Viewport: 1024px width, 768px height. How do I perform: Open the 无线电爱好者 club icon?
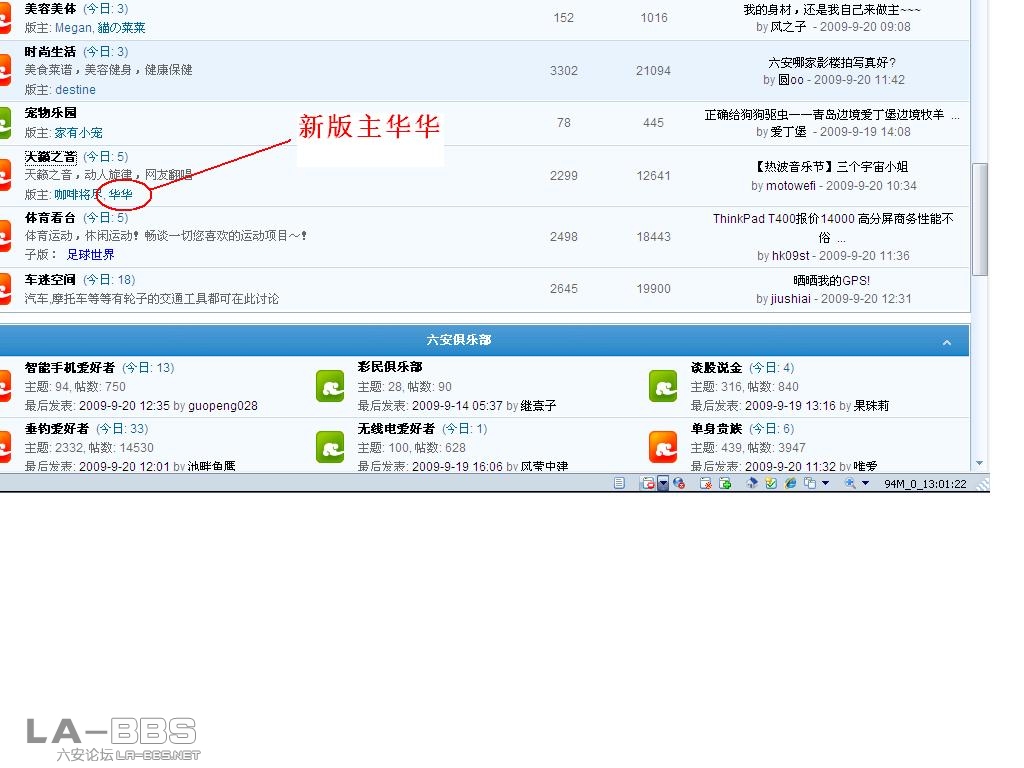coord(330,448)
